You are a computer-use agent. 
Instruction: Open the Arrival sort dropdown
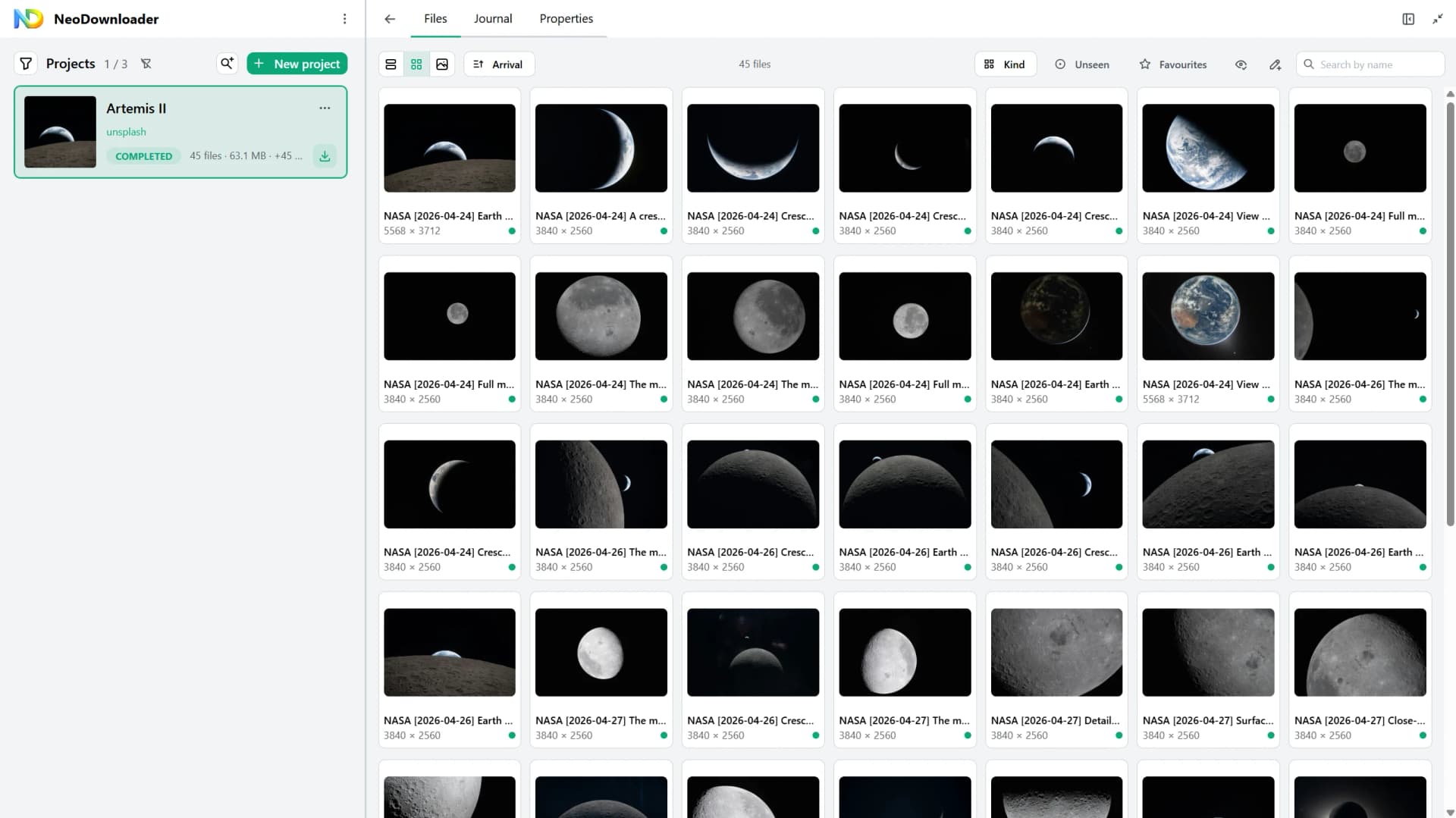point(499,64)
